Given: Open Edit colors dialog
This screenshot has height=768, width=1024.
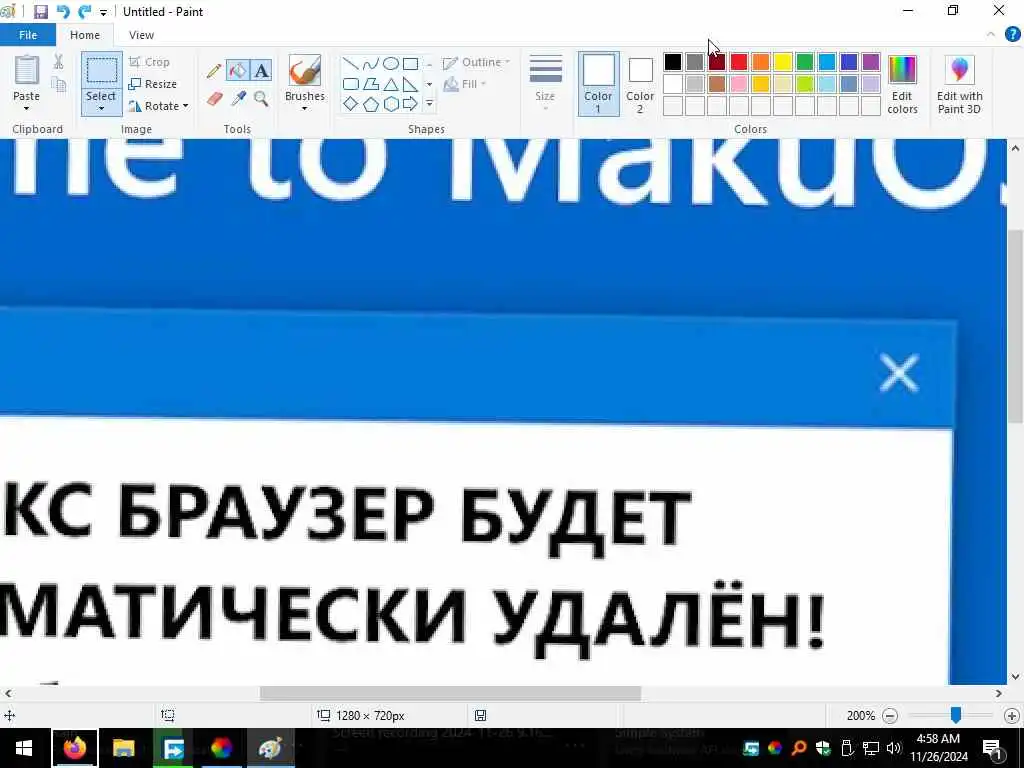Looking at the screenshot, I should click(x=903, y=85).
